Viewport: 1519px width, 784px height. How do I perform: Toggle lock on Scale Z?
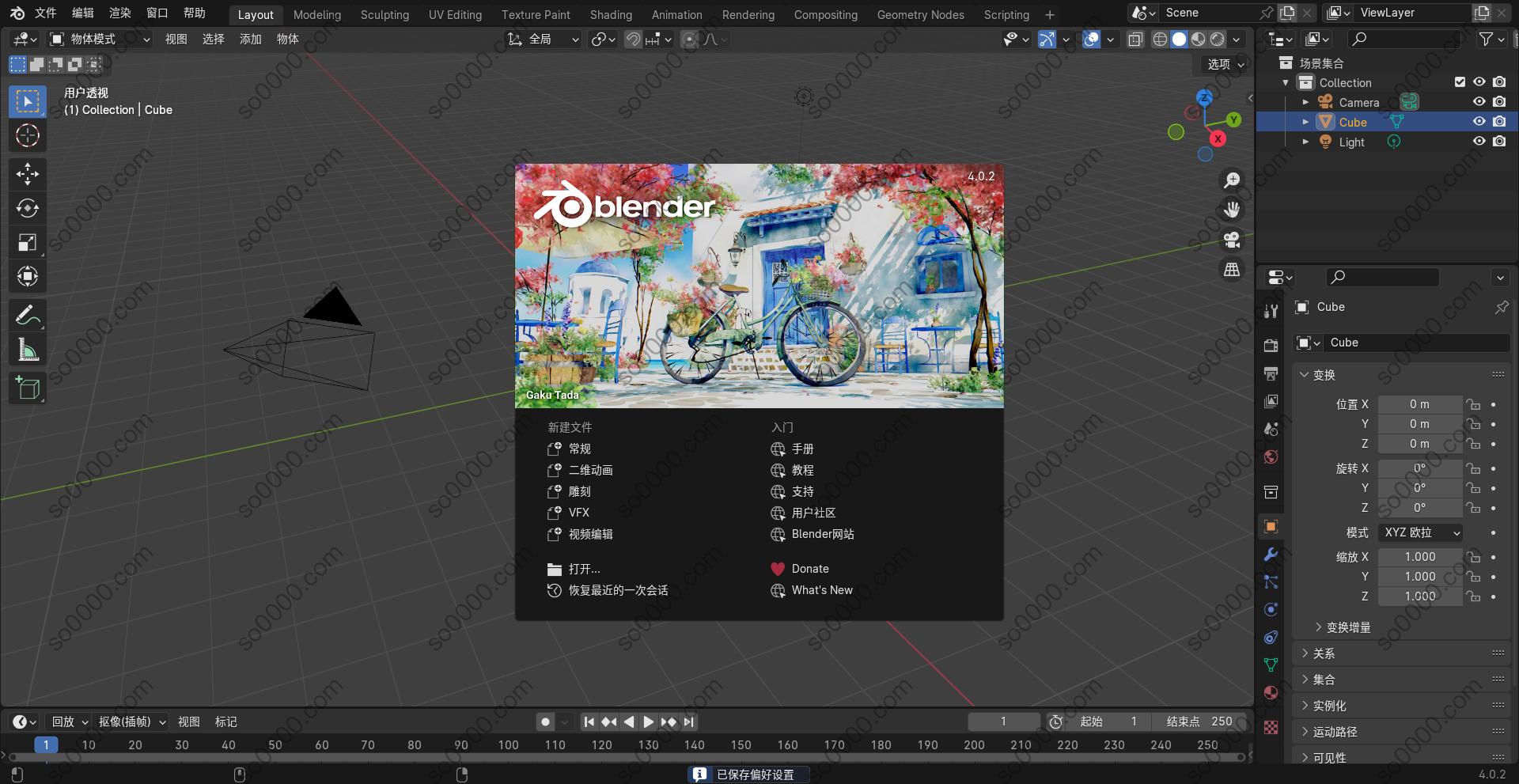pyautogui.click(x=1472, y=597)
